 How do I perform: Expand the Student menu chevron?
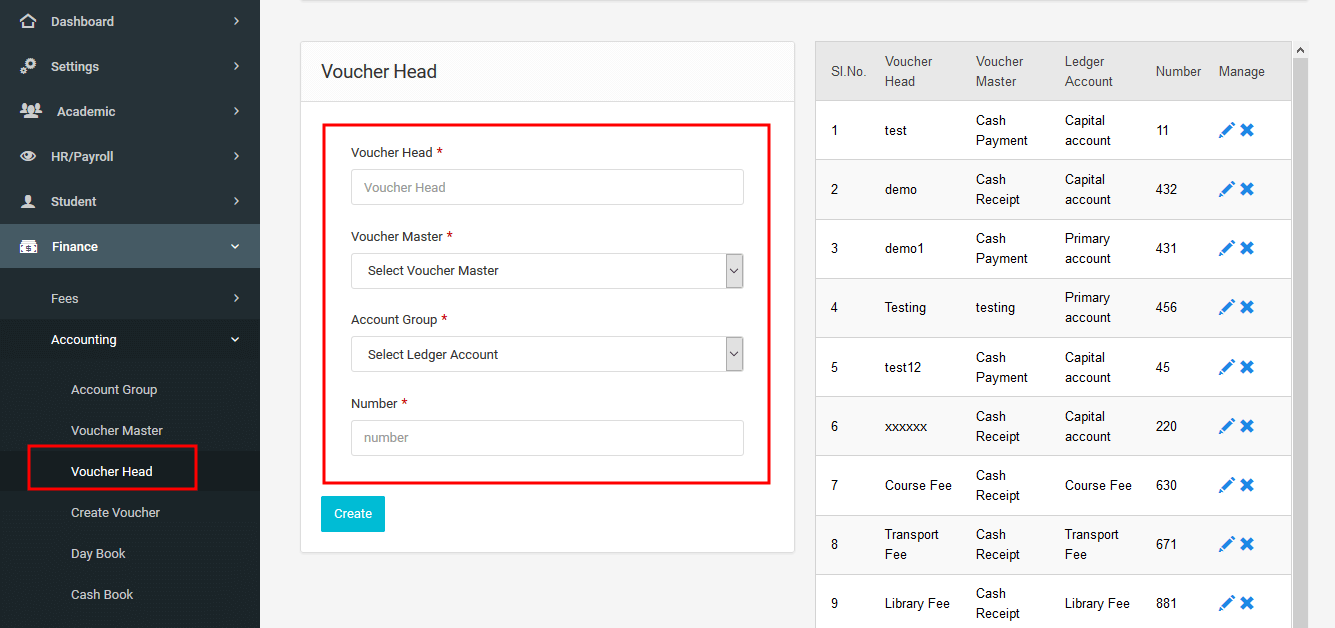(x=236, y=201)
